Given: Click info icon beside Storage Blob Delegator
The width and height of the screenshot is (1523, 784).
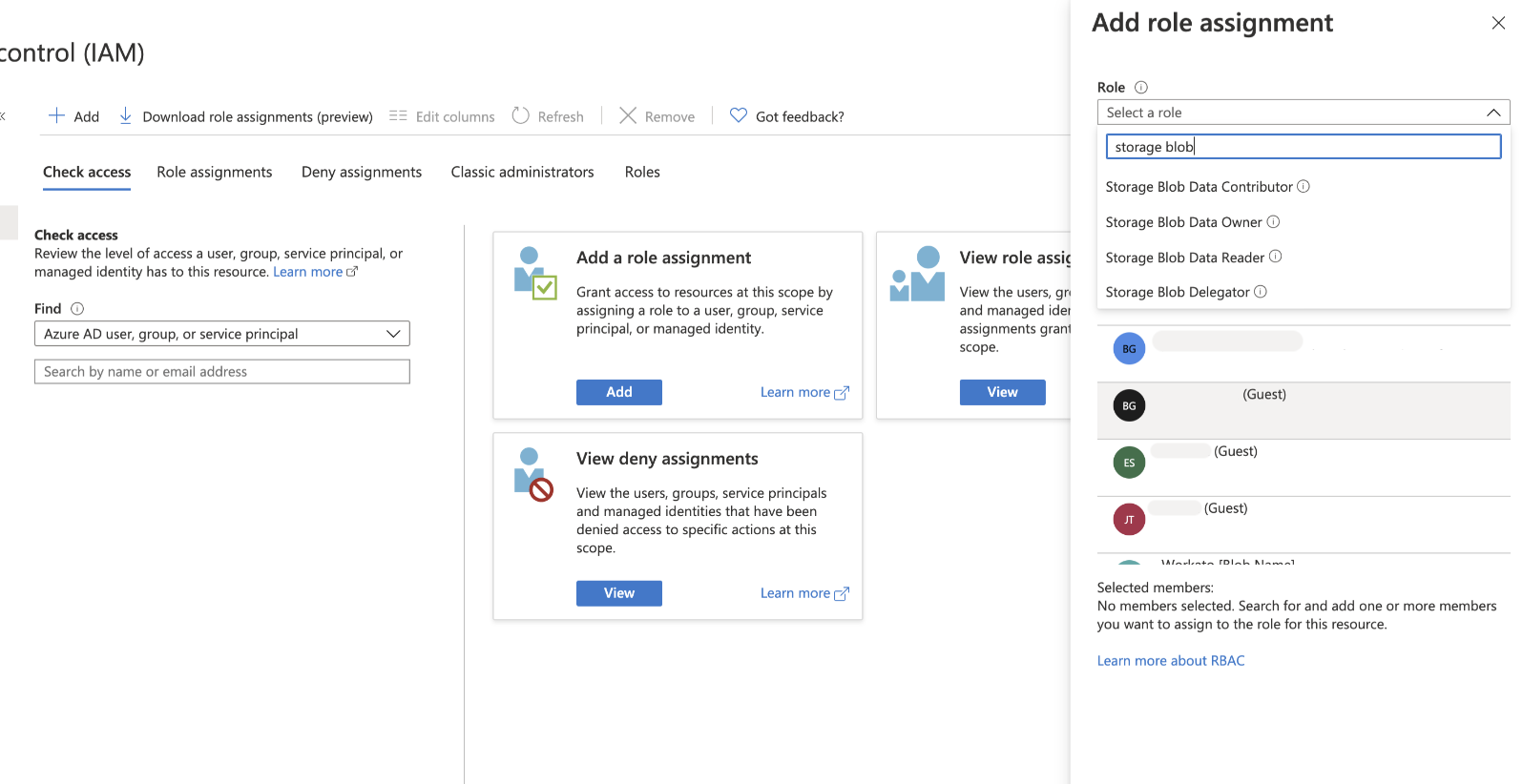Looking at the screenshot, I should point(1261,291).
